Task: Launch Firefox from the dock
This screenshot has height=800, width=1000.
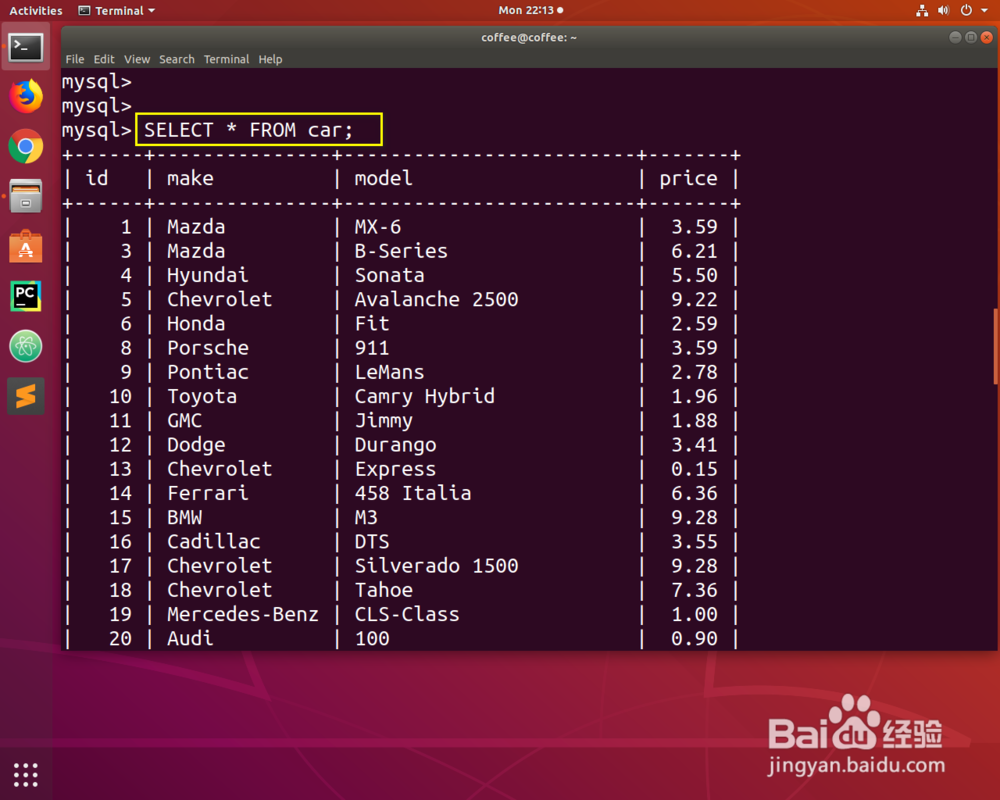Action: click(26, 96)
